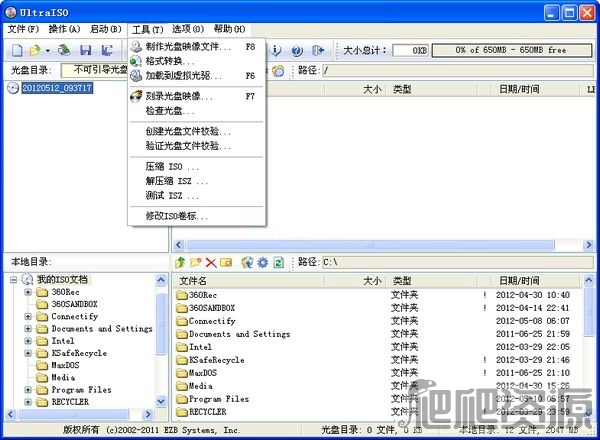Click the 650MB capacity progress bar
The image size is (600, 440).
tap(512, 50)
